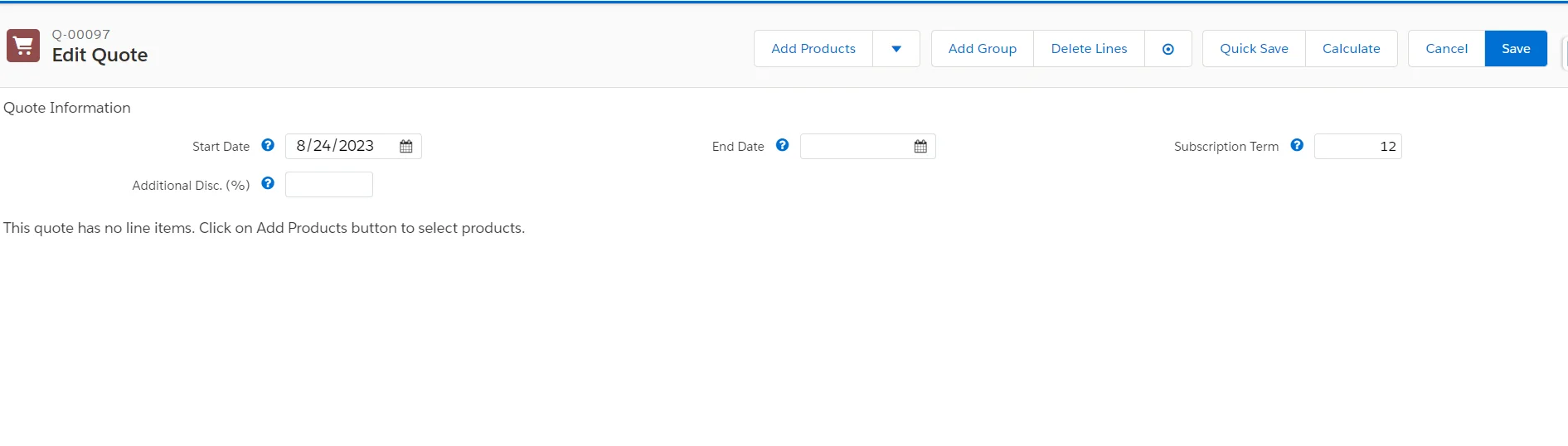Click the Additional Disc. help icon
The width and height of the screenshot is (1568, 446).
coord(268,183)
